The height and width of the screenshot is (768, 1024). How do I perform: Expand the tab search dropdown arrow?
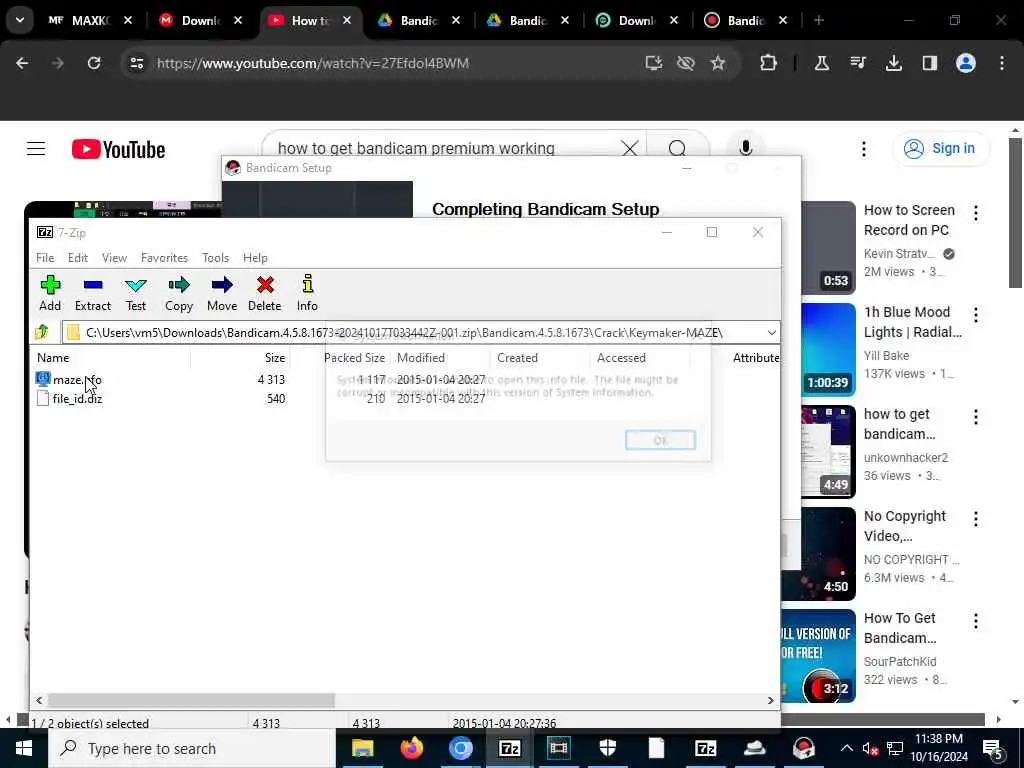pos(20,20)
